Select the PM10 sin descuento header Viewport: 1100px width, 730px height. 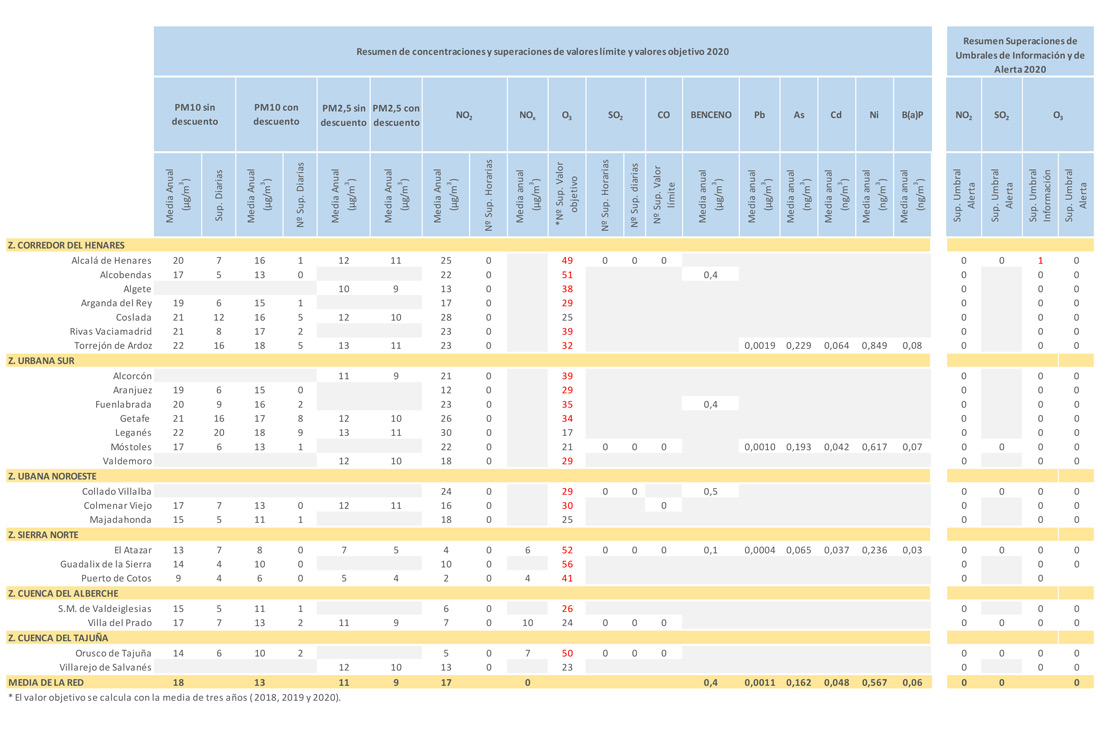coord(195,115)
